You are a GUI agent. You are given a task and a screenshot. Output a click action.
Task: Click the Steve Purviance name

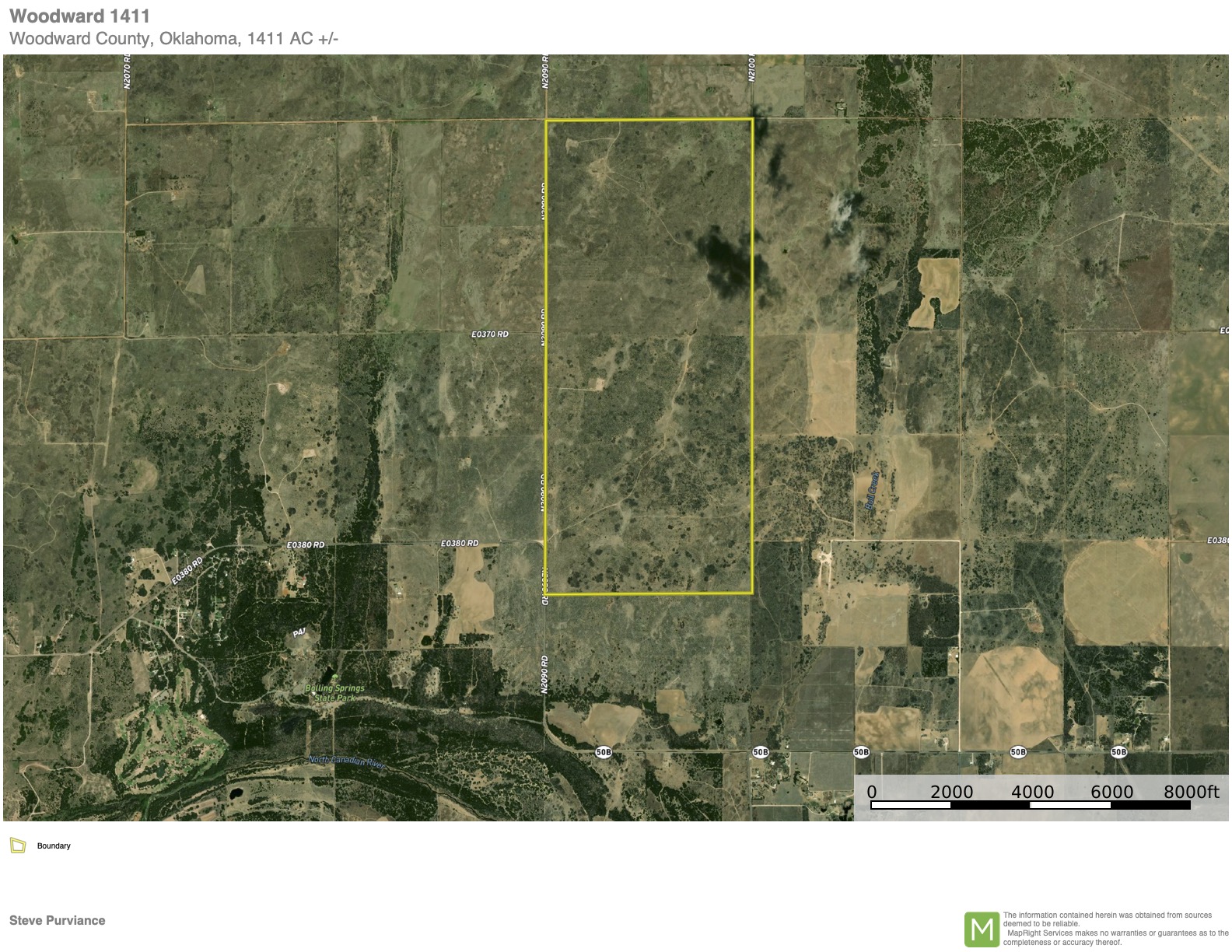tap(57, 920)
